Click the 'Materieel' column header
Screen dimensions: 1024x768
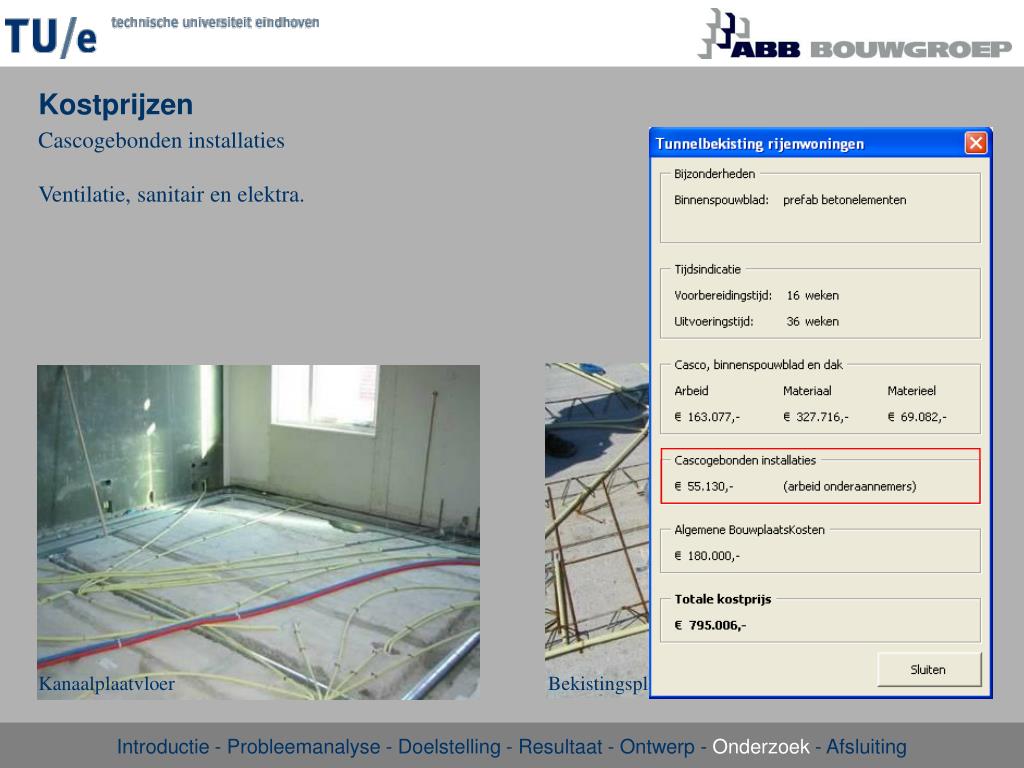[912, 391]
